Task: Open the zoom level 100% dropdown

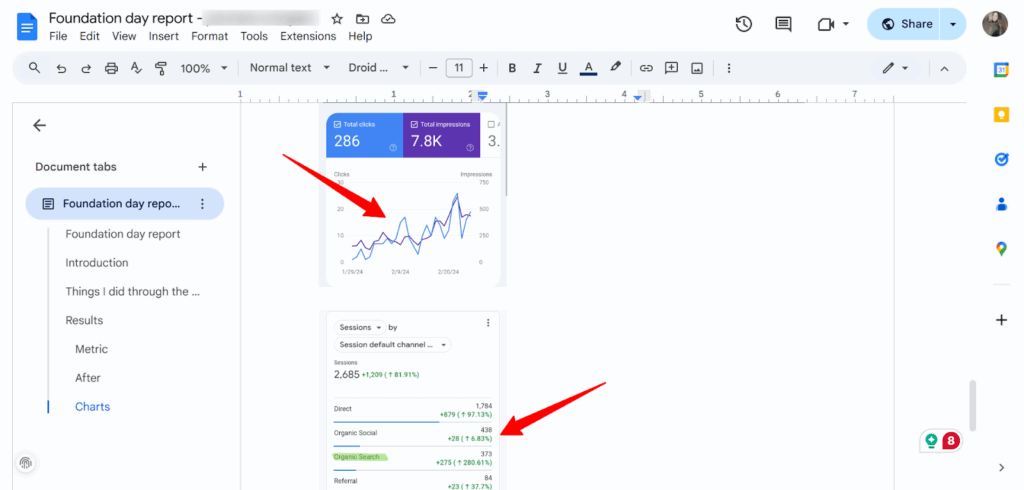Action: pyautogui.click(x=204, y=68)
